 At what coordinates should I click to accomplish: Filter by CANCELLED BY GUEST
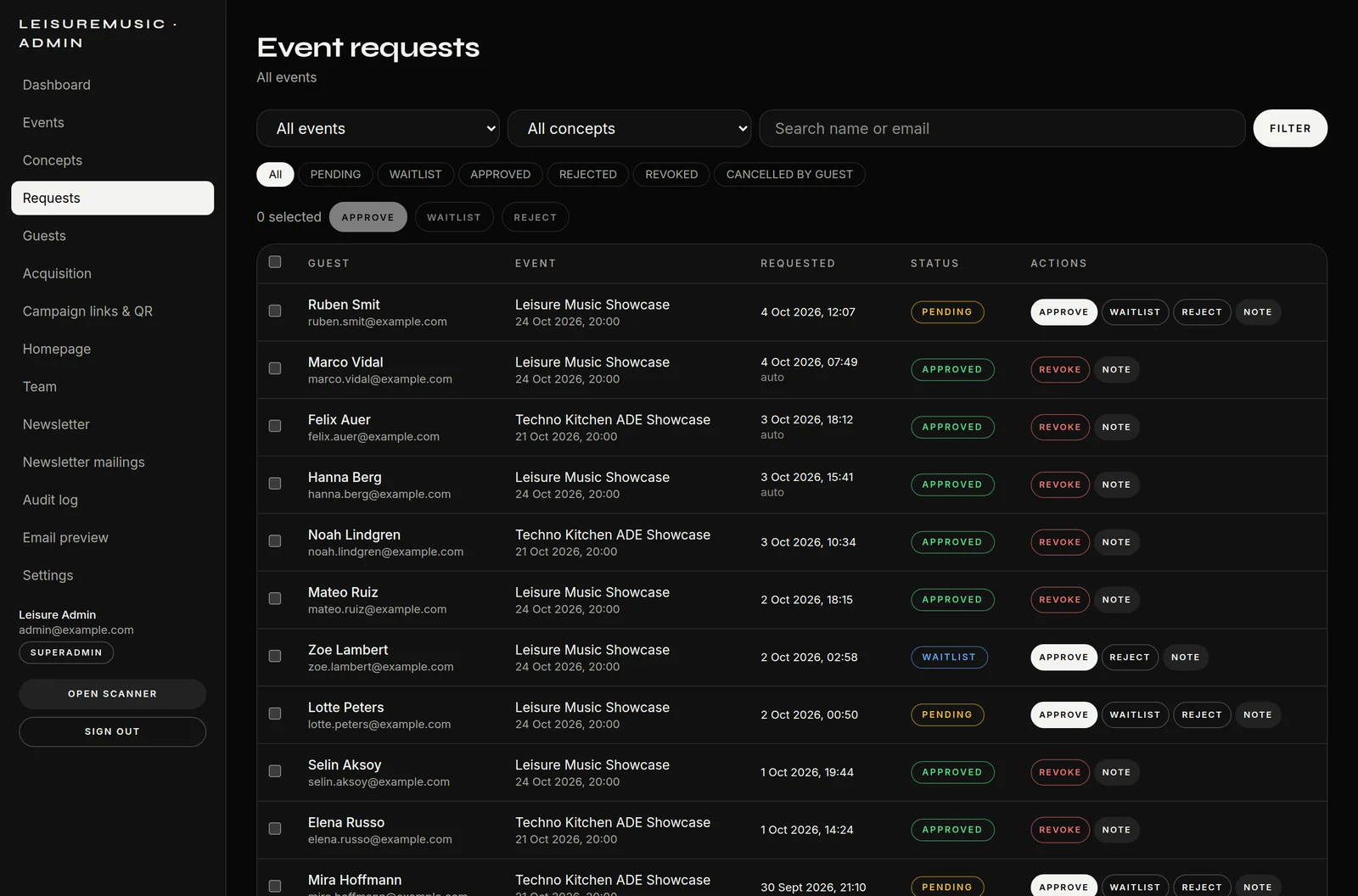click(789, 174)
